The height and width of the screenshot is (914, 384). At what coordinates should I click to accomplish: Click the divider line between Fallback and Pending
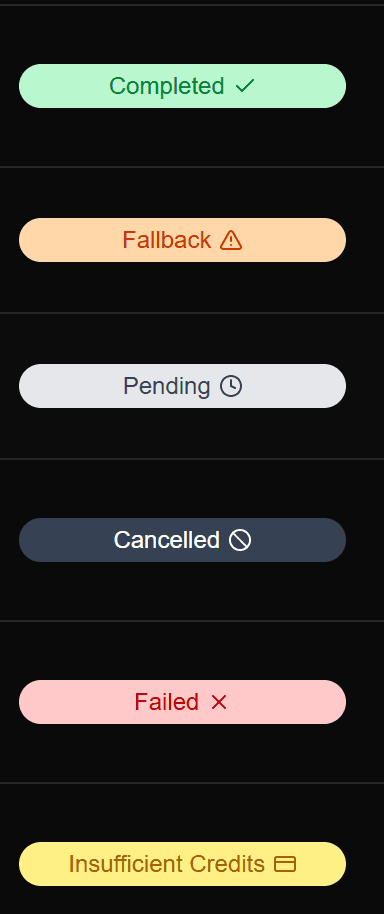tap(192, 313)
